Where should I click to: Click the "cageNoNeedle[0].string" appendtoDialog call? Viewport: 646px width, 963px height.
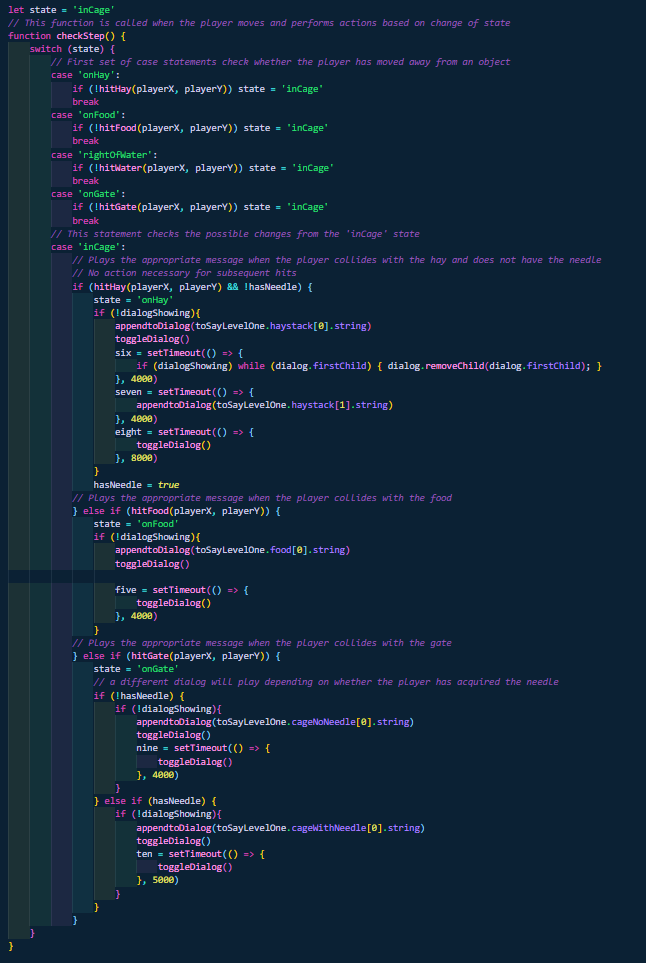(x=275, y=722)
